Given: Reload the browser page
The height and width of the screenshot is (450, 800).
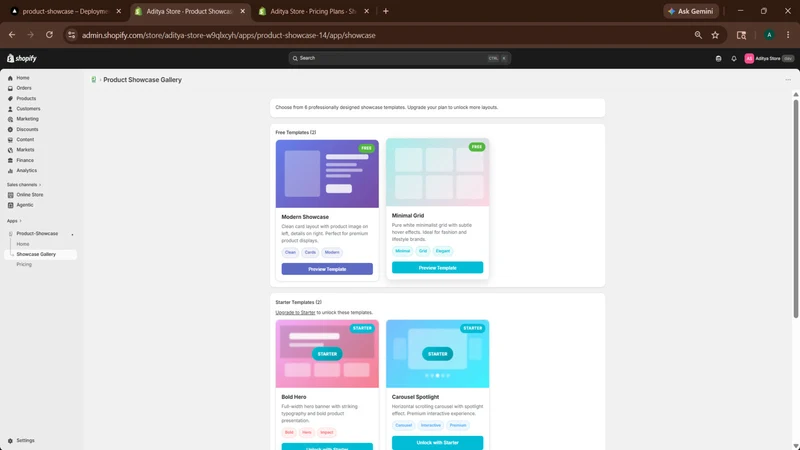Looking at the screenshot, I should pyautogui.click(x=49, y=35).
